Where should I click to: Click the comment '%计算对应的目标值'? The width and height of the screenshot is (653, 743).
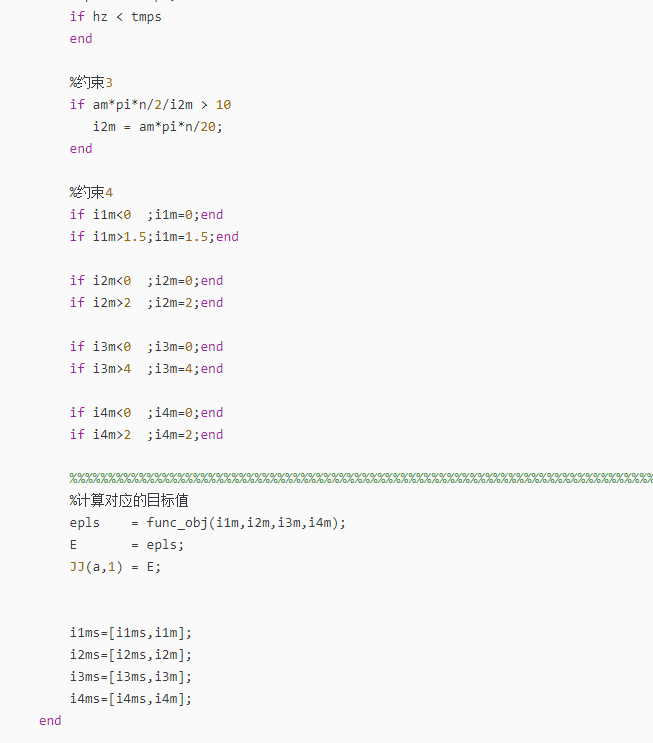pos(129,500)
